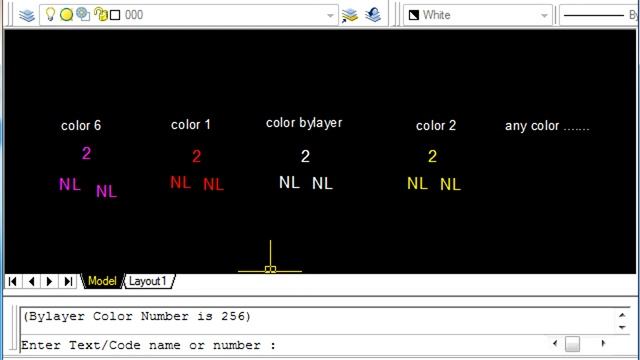This screenshot has width=640, height=360.
Task: Switch to the Layout1 tab
Action: 148,281
